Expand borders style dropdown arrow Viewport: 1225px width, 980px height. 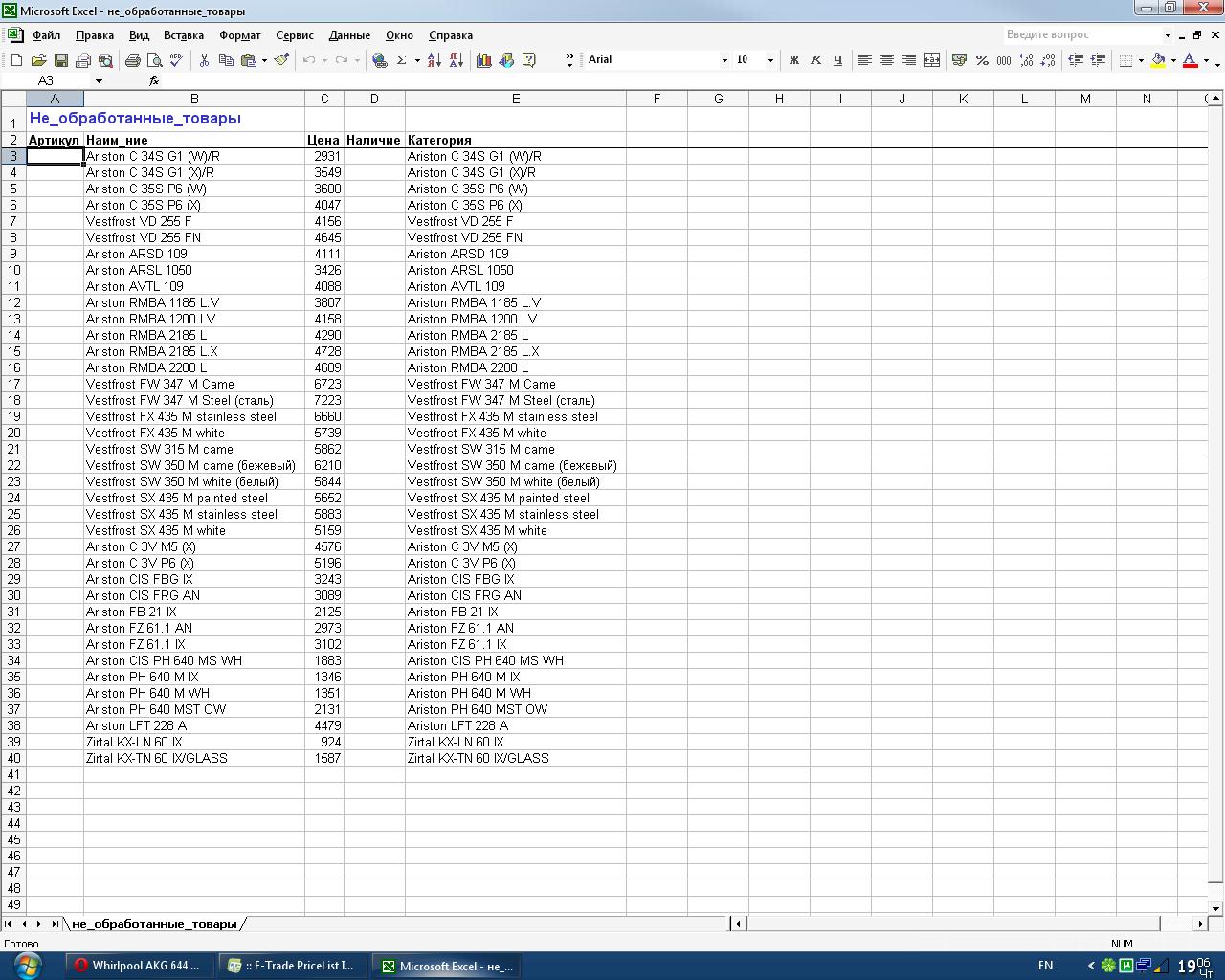coord(1141,60)
